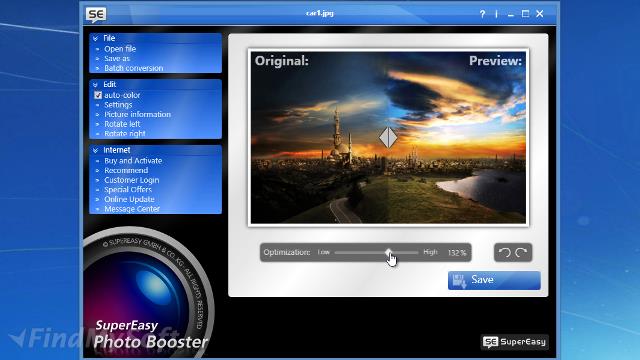Toggle the auto-color checkbox

coord(98,95)
